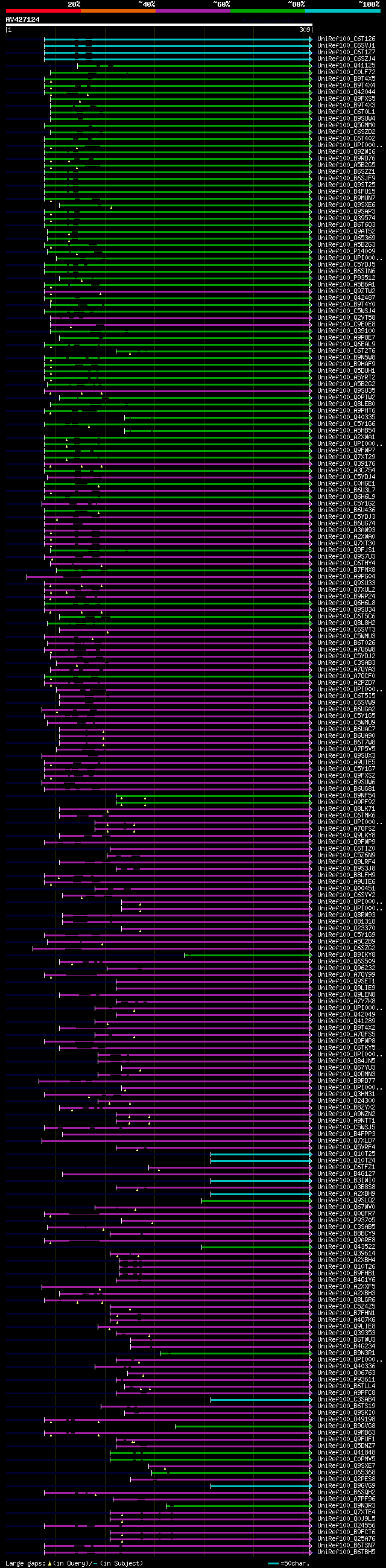Select the UniRef100_A5HB54 label
The image size is (386, 1568).
(x=346, y=430)
